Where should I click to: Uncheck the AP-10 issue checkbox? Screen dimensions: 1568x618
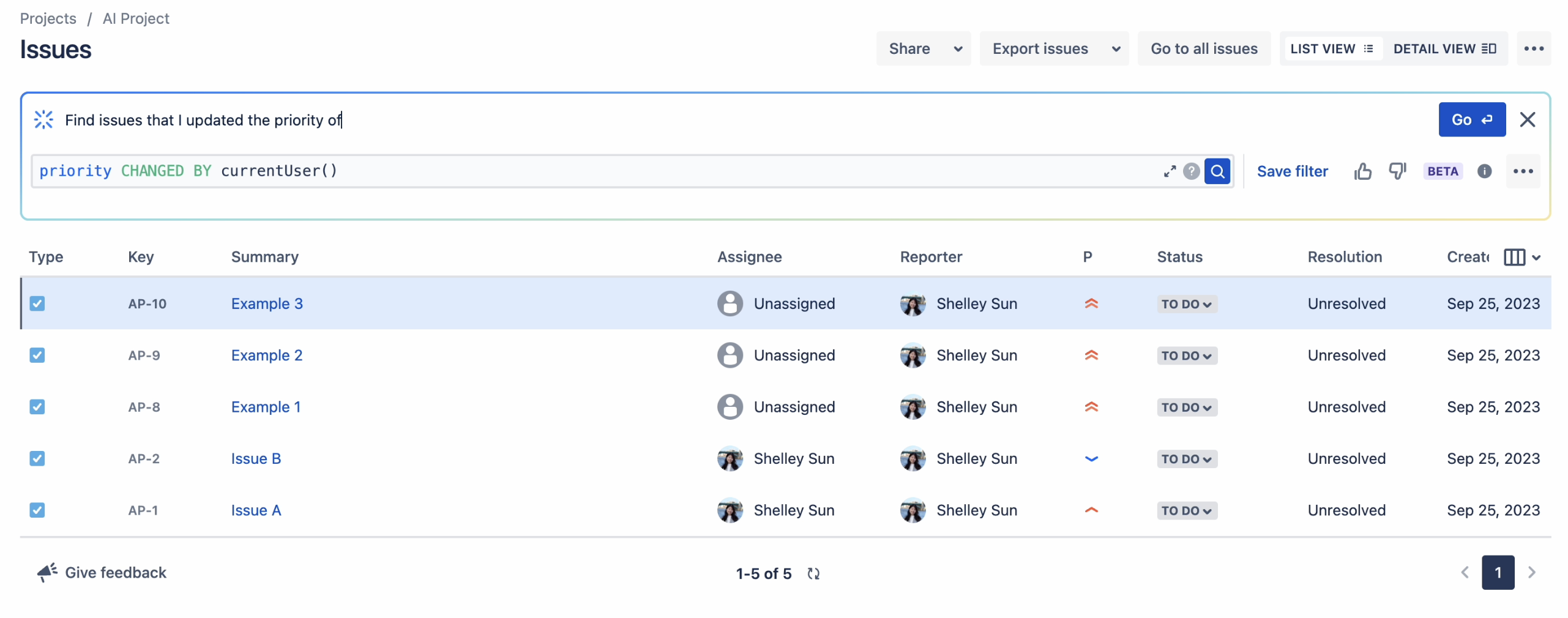pos(37,303)
